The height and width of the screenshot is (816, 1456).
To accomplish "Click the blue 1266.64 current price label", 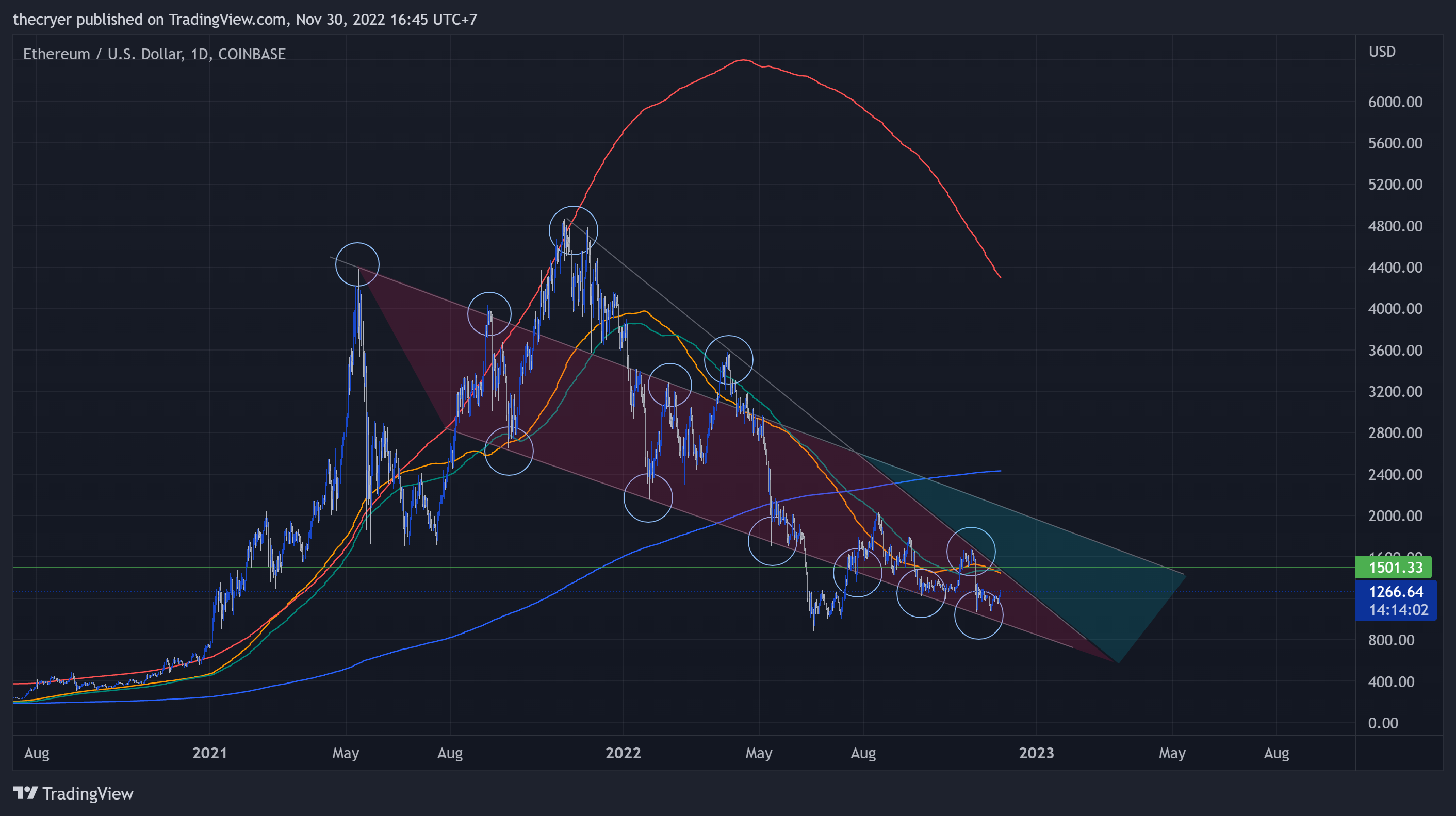I will [1396, 592].
